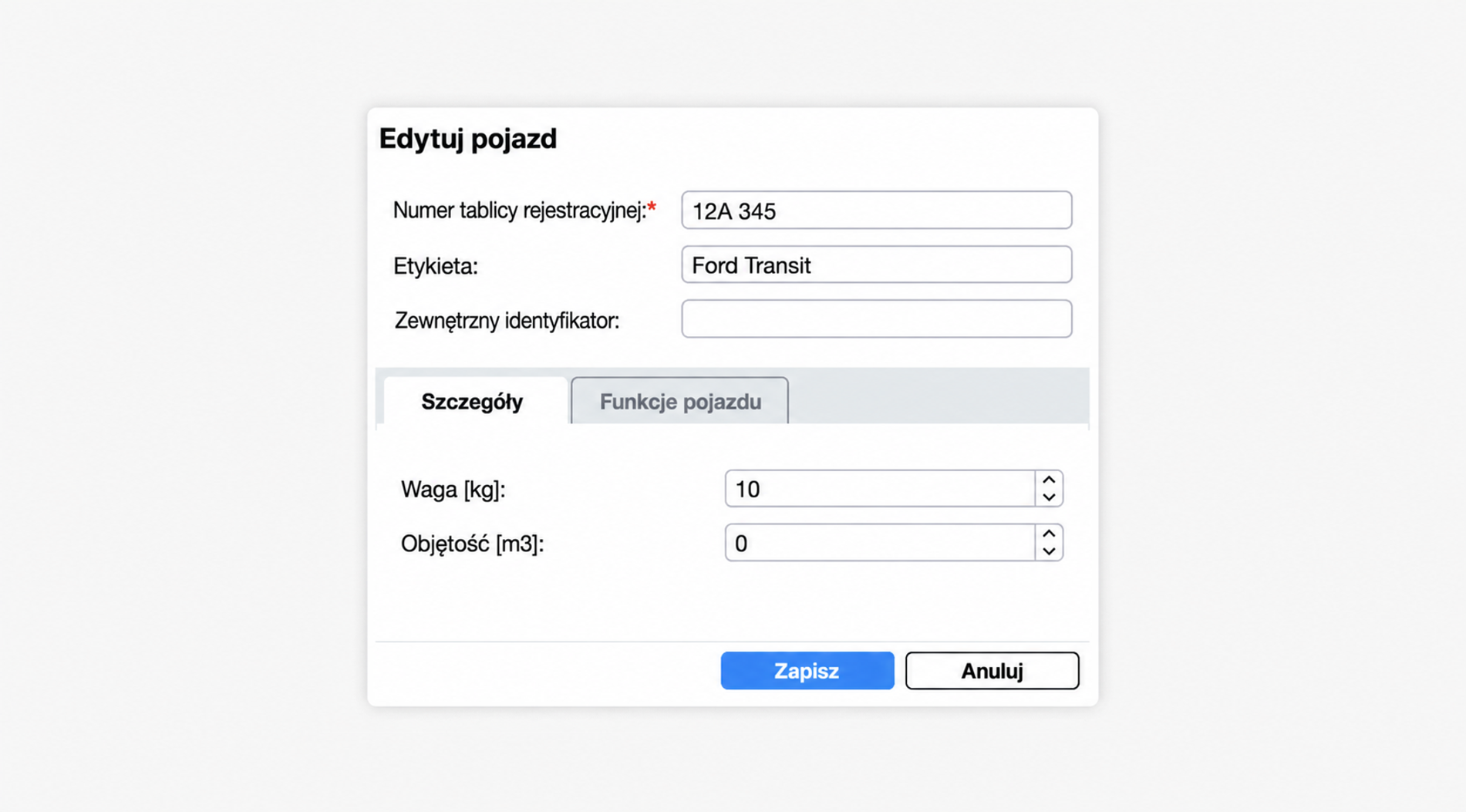Cancel editing with Anuluj button
1466x812 pixels.
click(x=992, y=670)
